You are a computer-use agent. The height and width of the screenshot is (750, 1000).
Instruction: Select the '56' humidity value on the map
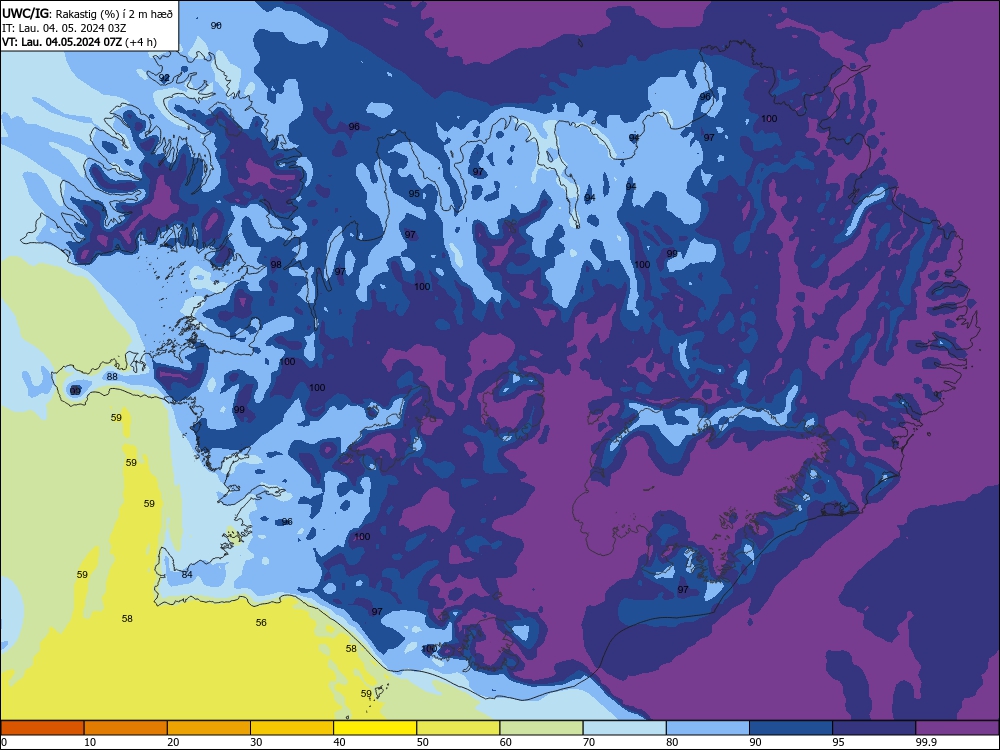[261, 622]
